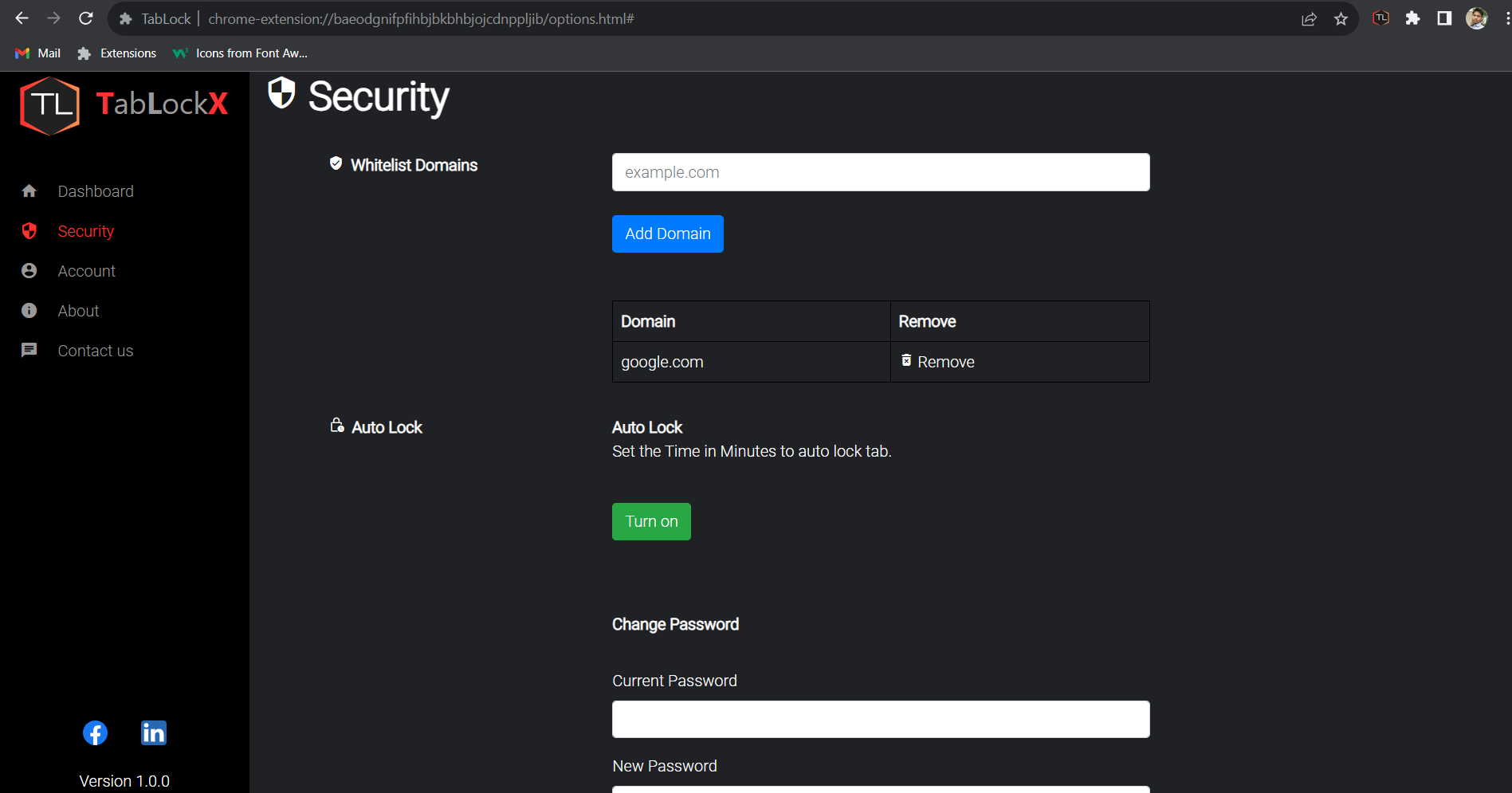Click the padlock icon next to Auto Lock
This screenshot has height=793, width=1512.
[x=336, y=426]
